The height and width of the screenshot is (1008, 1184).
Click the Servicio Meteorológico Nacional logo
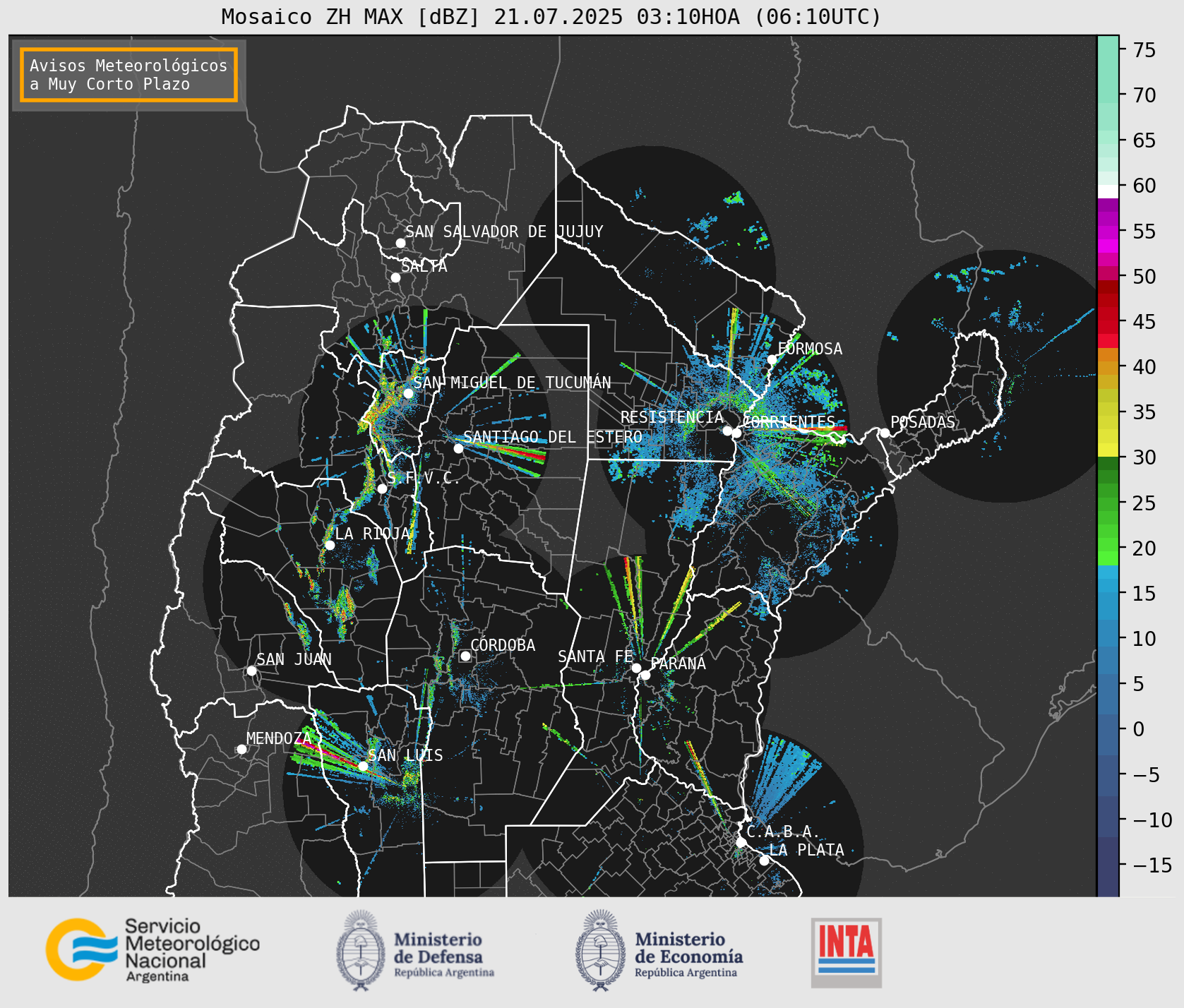[153, 949]
